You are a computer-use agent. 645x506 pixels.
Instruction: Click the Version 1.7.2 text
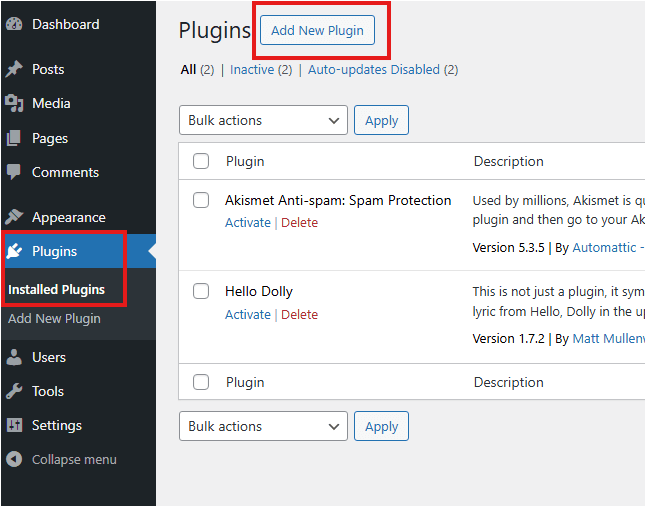tap(508, 339)
